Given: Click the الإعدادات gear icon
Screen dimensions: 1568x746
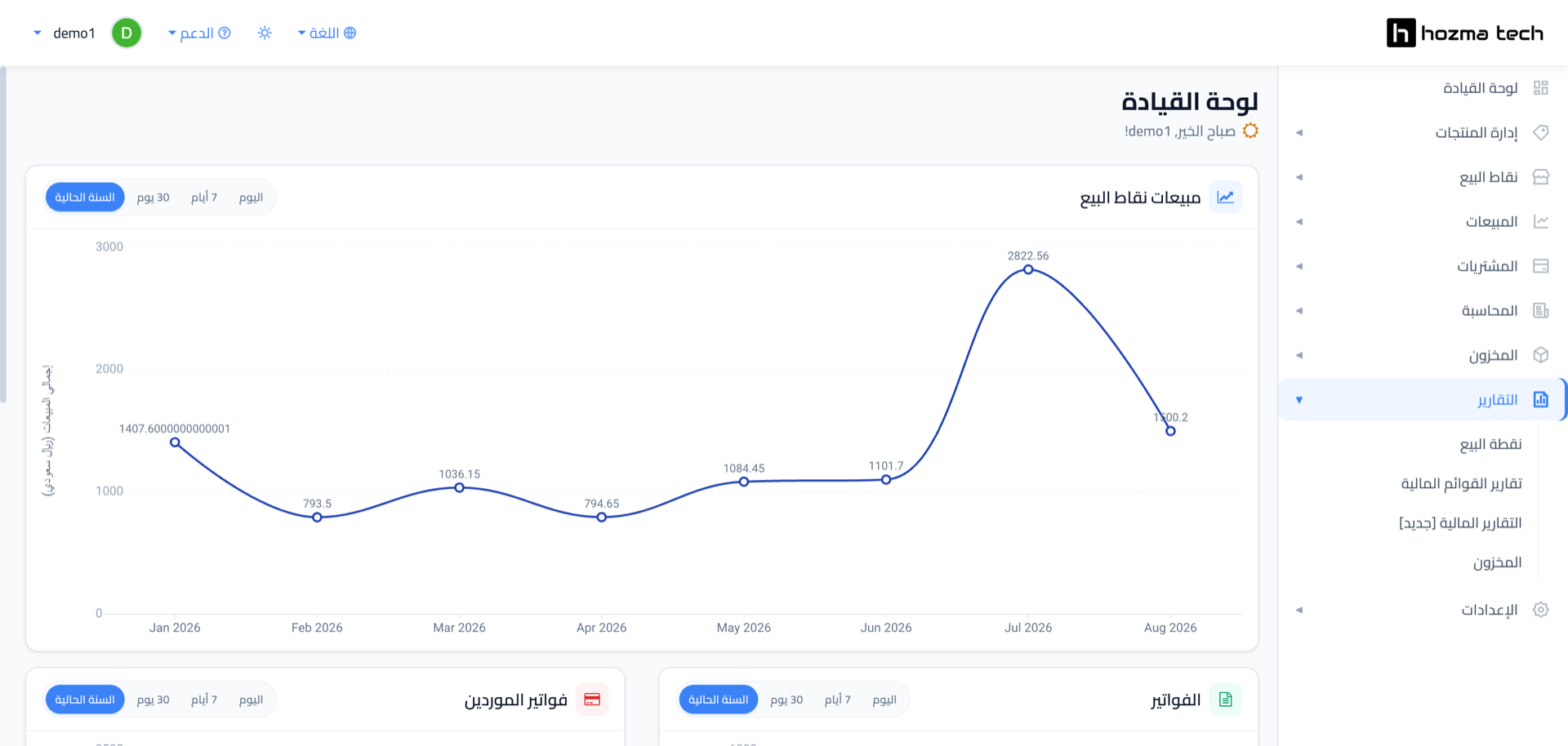Looking at the screenshot, I should pos(1540,610).
